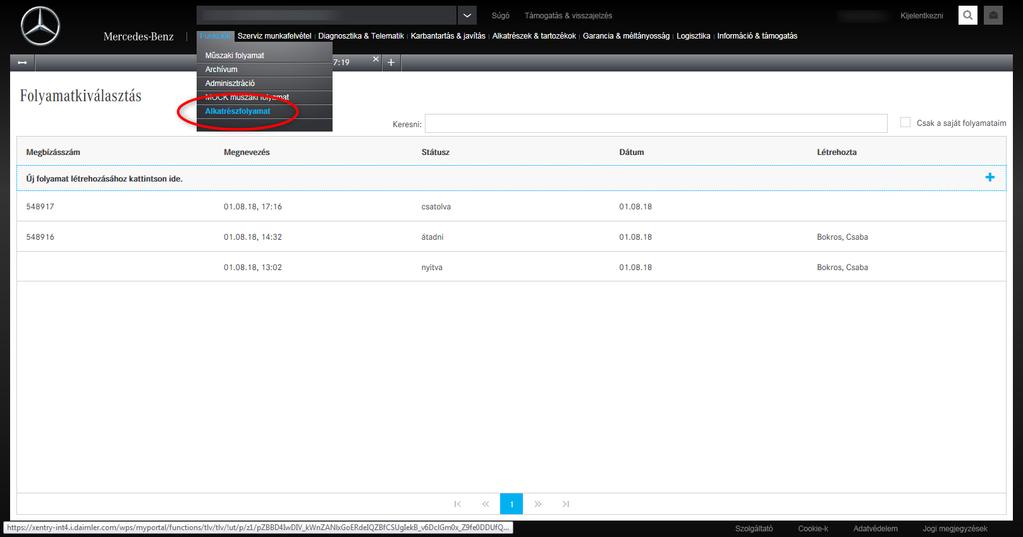Open the Szolgáltató footer link
The width and height of the screenshot is (1023, 537).
754,529
